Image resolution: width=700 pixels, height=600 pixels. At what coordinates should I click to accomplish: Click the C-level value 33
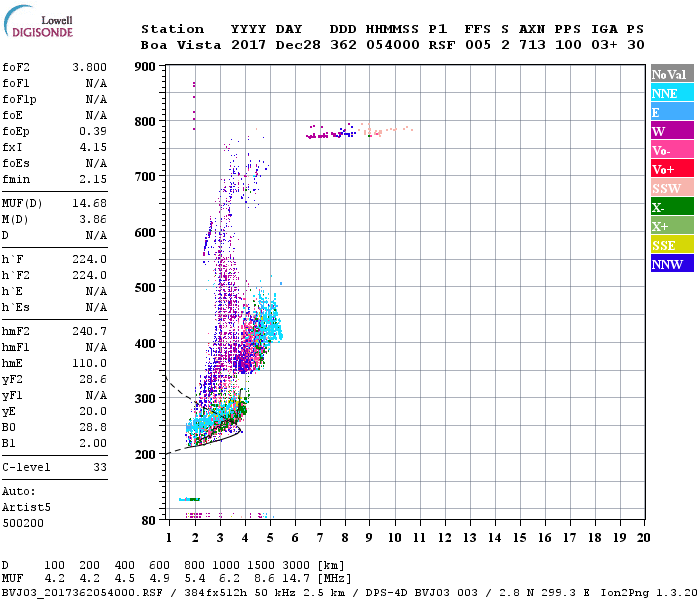(100, 467)
